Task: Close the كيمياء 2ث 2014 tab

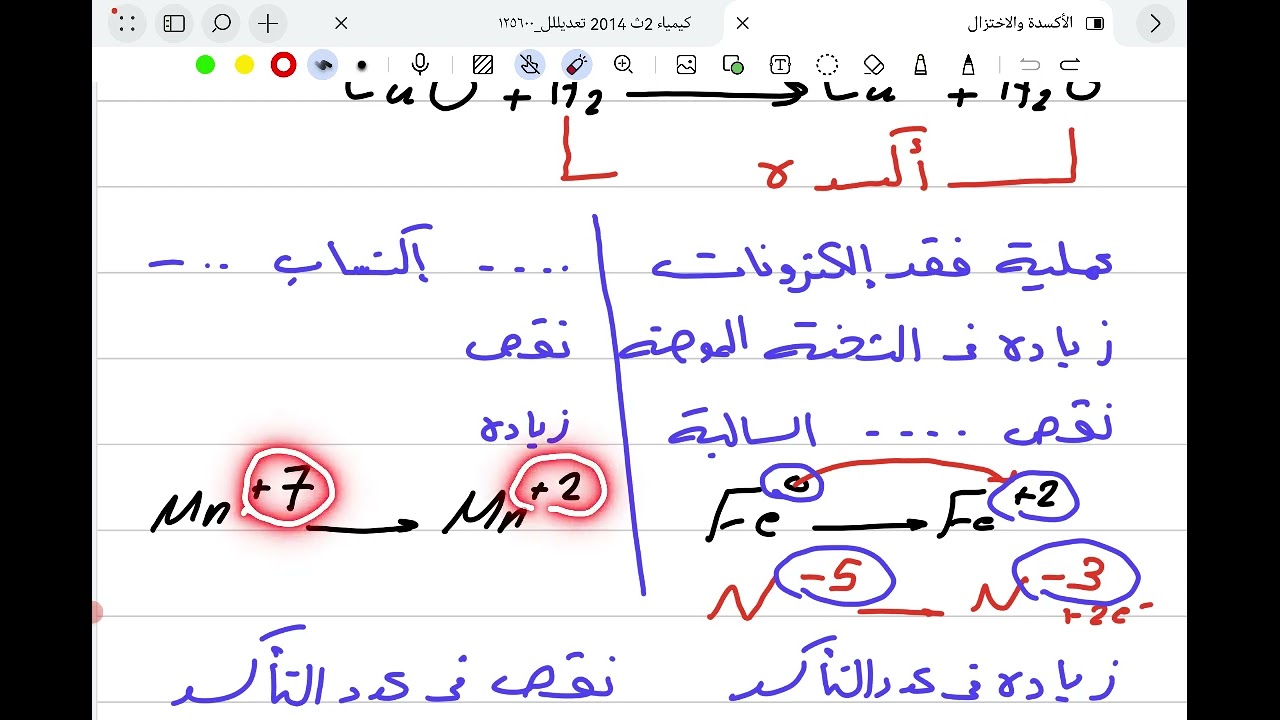Action: [341, 23]
